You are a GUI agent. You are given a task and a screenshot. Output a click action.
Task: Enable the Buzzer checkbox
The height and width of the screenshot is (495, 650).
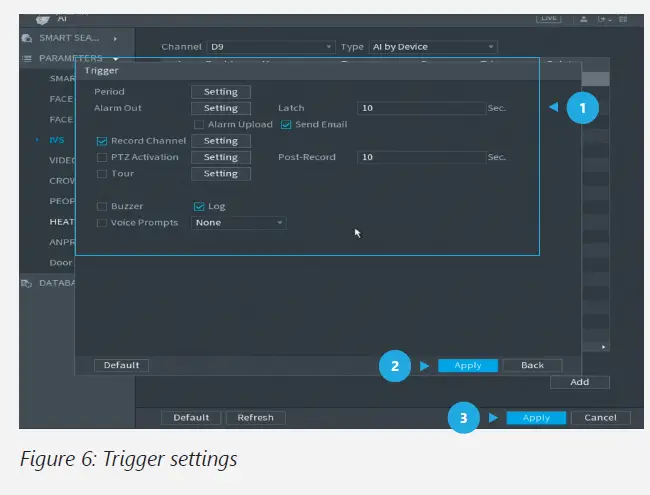coord(102,206)
